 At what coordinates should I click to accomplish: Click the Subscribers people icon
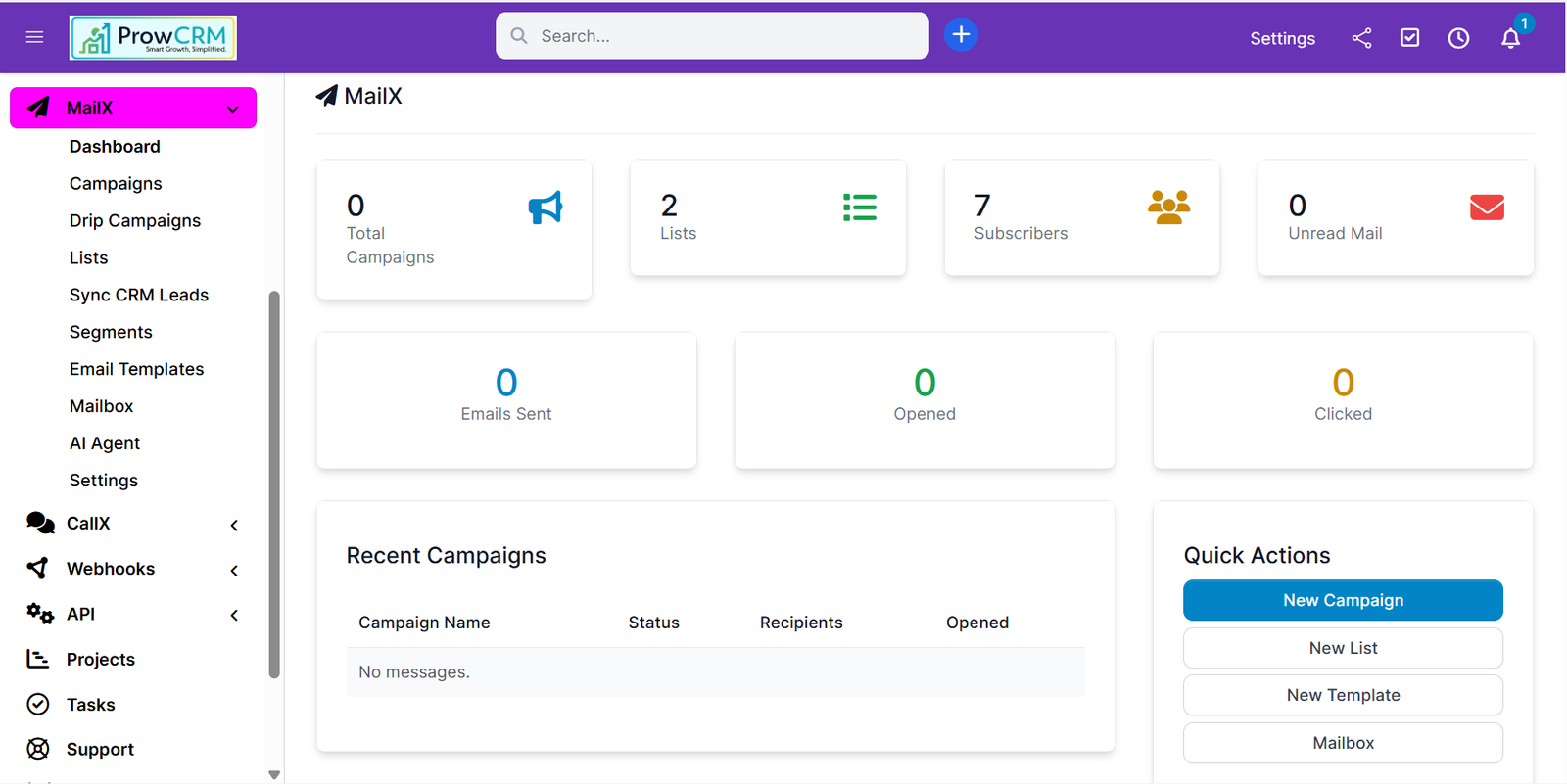tap(1169, 208)
